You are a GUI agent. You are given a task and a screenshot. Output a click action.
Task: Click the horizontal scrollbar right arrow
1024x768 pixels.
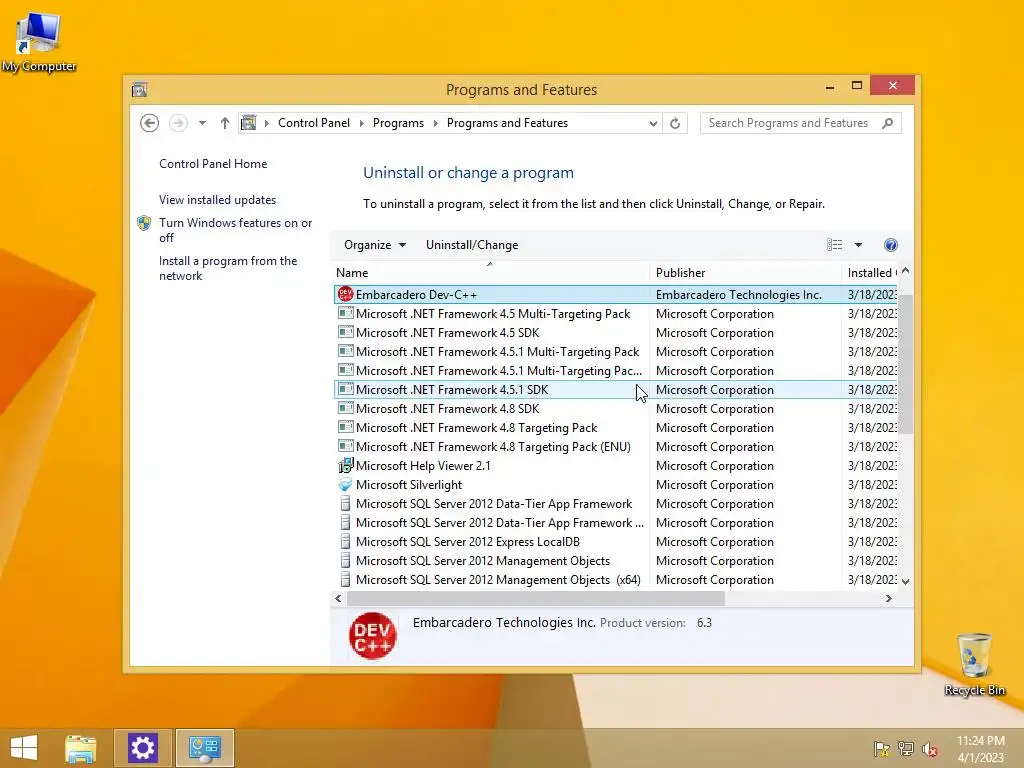coord(889,598)
